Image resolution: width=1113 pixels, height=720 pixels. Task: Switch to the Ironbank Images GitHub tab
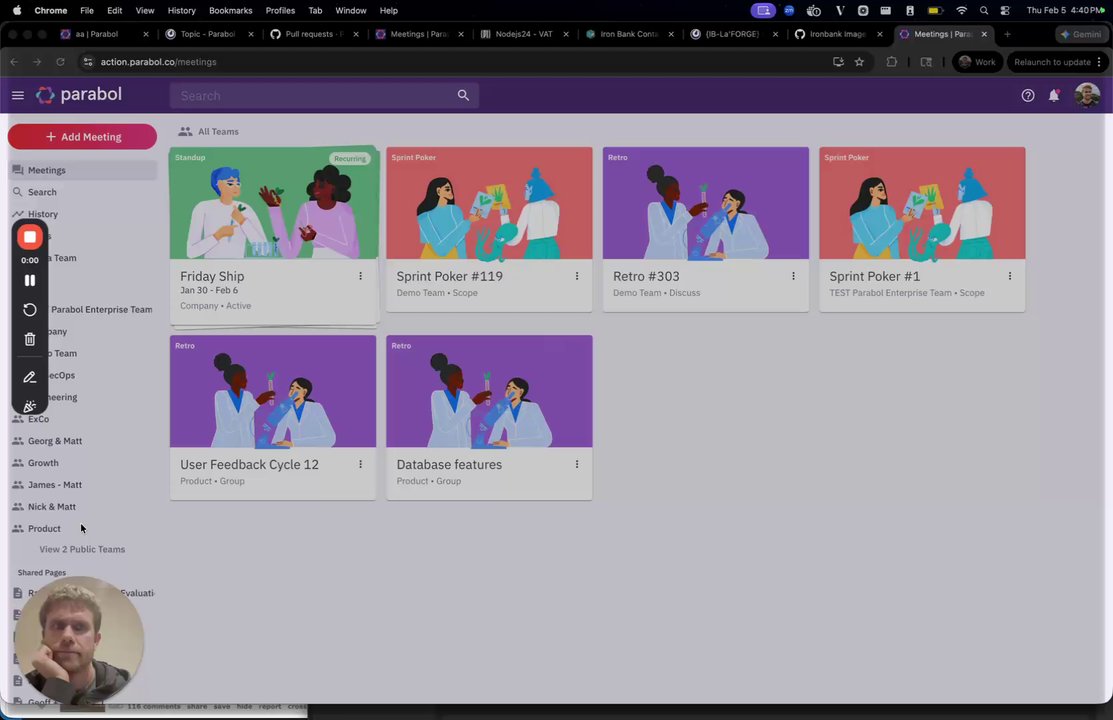[838, 34]
